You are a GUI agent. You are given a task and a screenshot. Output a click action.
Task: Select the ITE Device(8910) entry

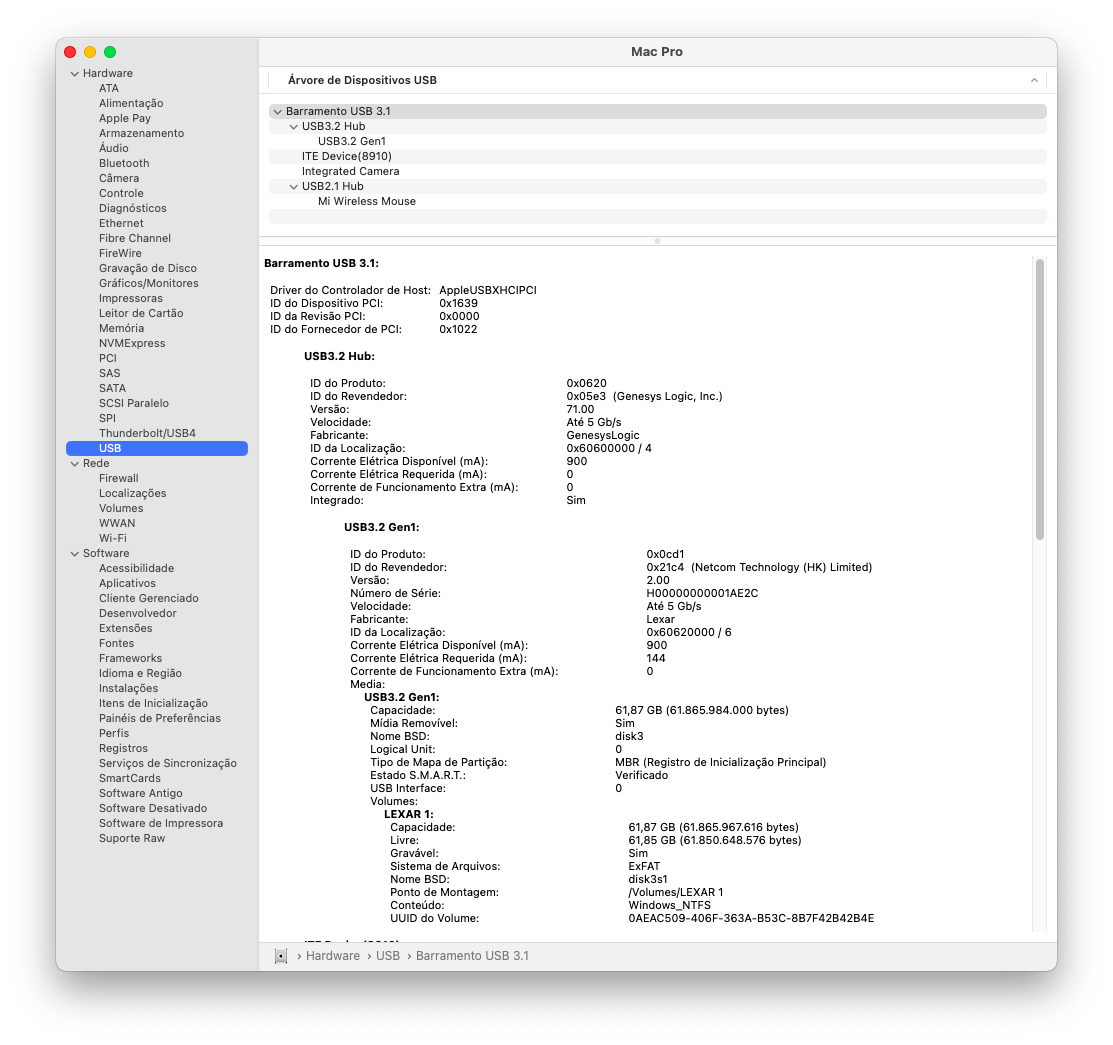pyautogui.click(x=346, y=156)
